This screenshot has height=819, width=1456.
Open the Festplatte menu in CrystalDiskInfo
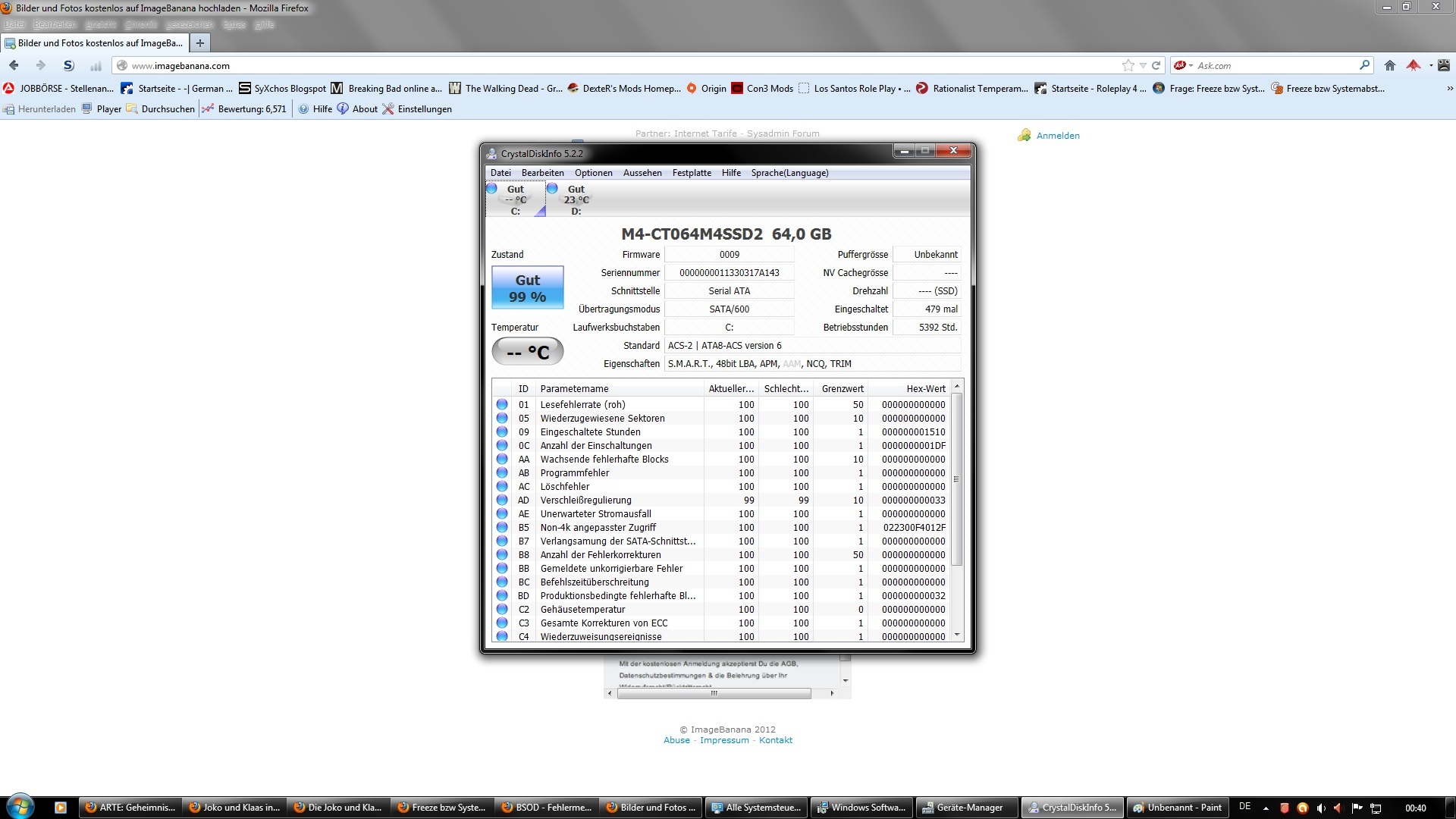691,173
